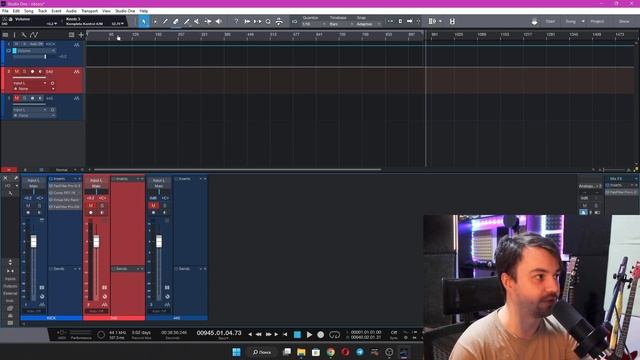This screenshot has width=640, height=360.
Task: Show automation with the curve icon
Action: pos(34,35)
